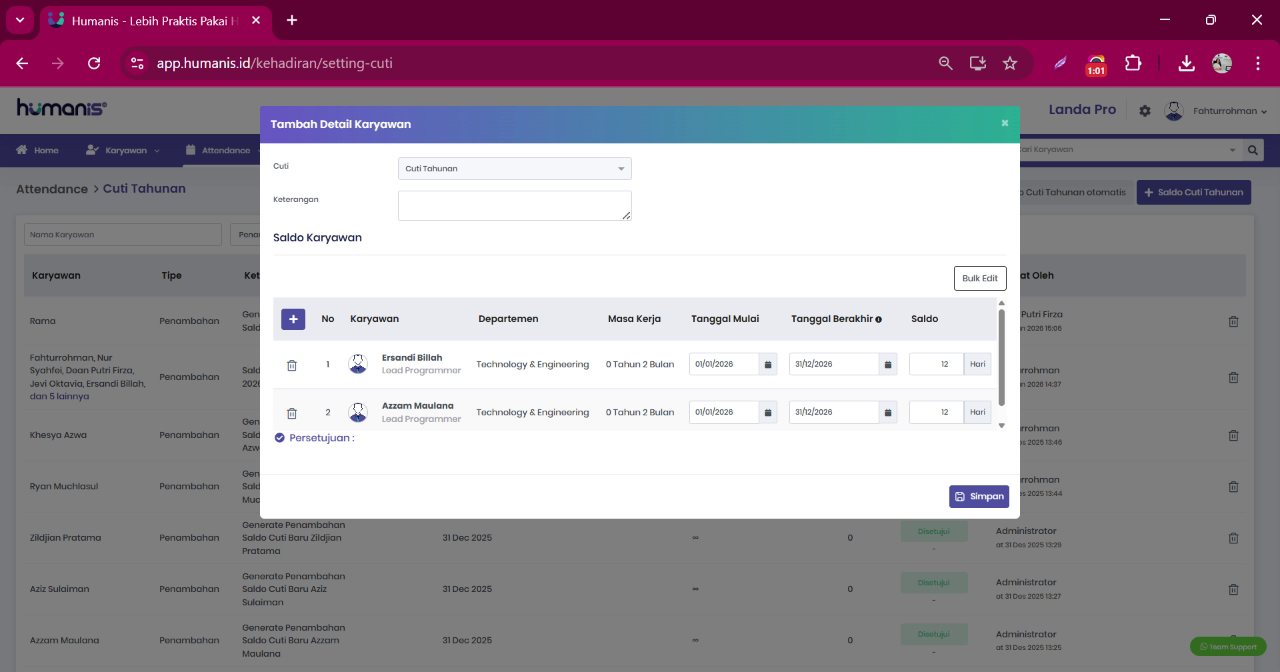
Task: Go to the Home menu item
Action: coord(37,150)
